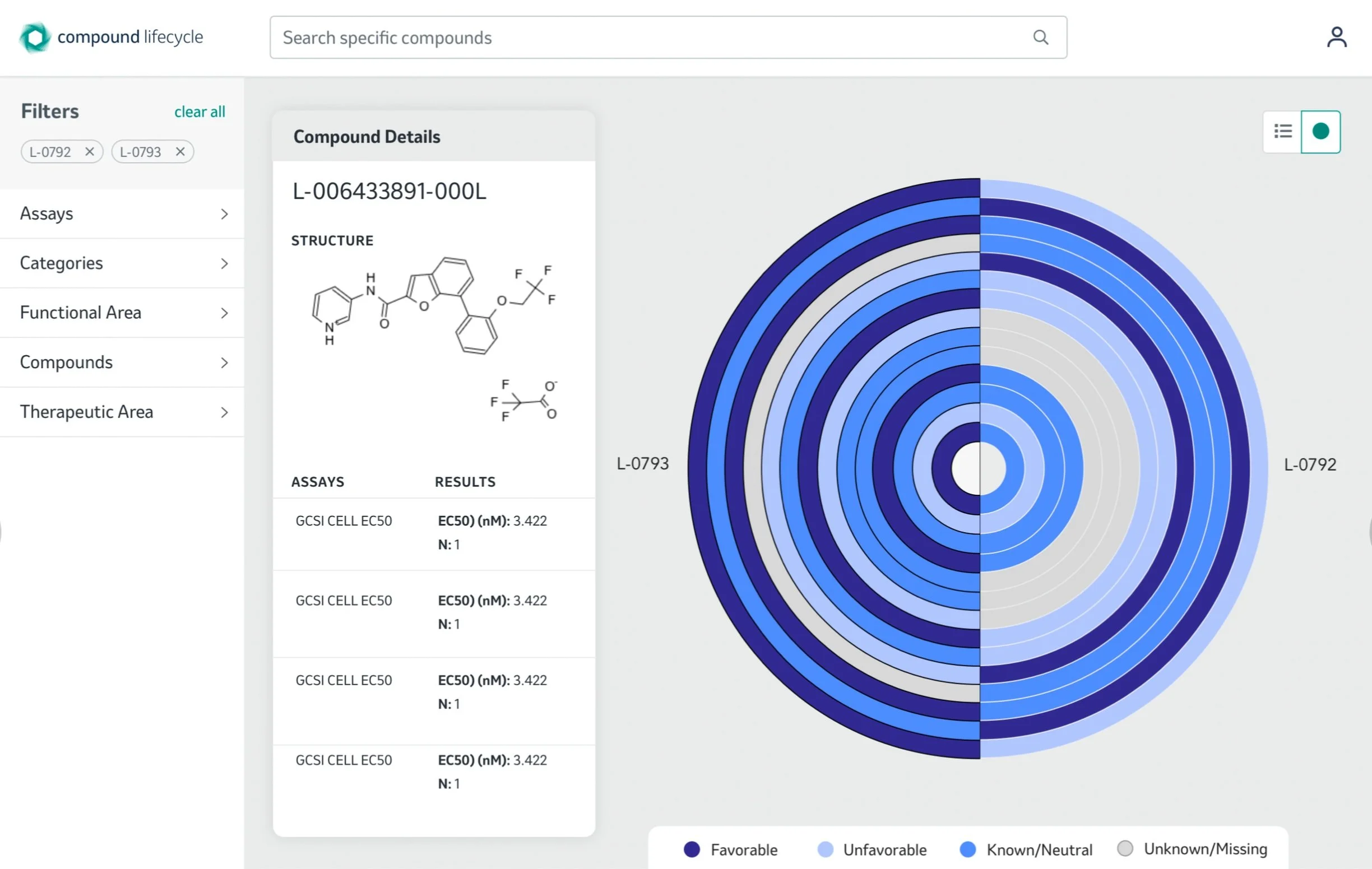Switch to list view
This screenshot has width=1372, height=869.
(x=1282, y=132)
